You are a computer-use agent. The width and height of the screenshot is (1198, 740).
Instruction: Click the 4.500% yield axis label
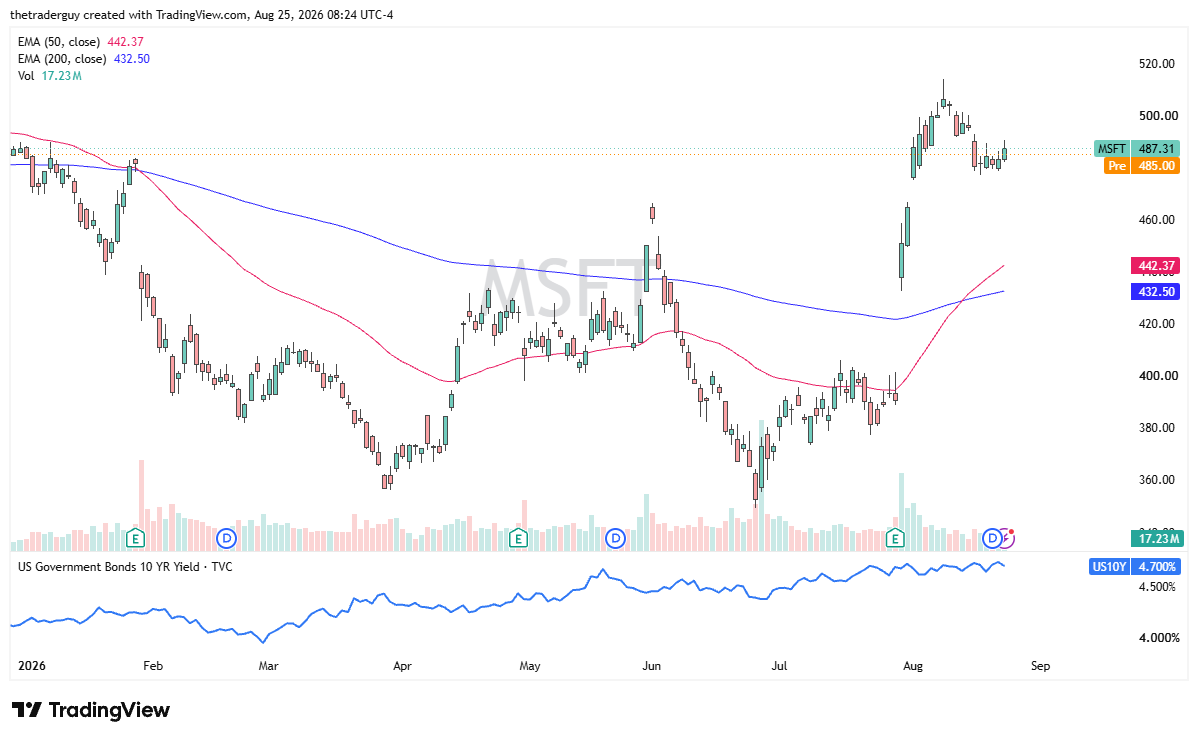tap(1157, 587)
